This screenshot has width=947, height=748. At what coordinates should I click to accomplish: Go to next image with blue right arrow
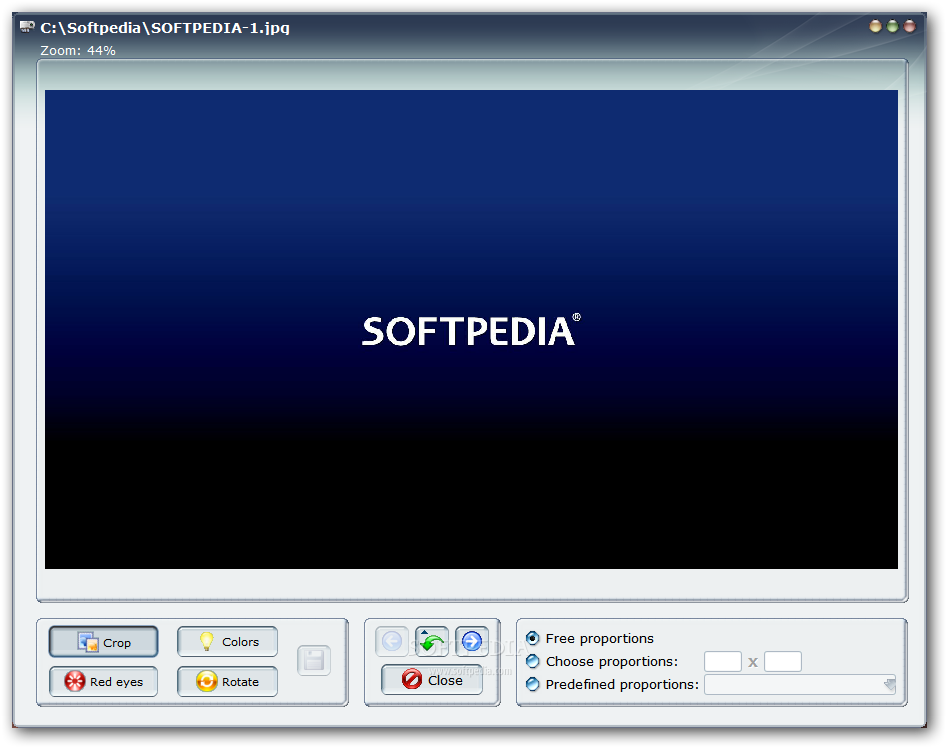tap(472, 641)
